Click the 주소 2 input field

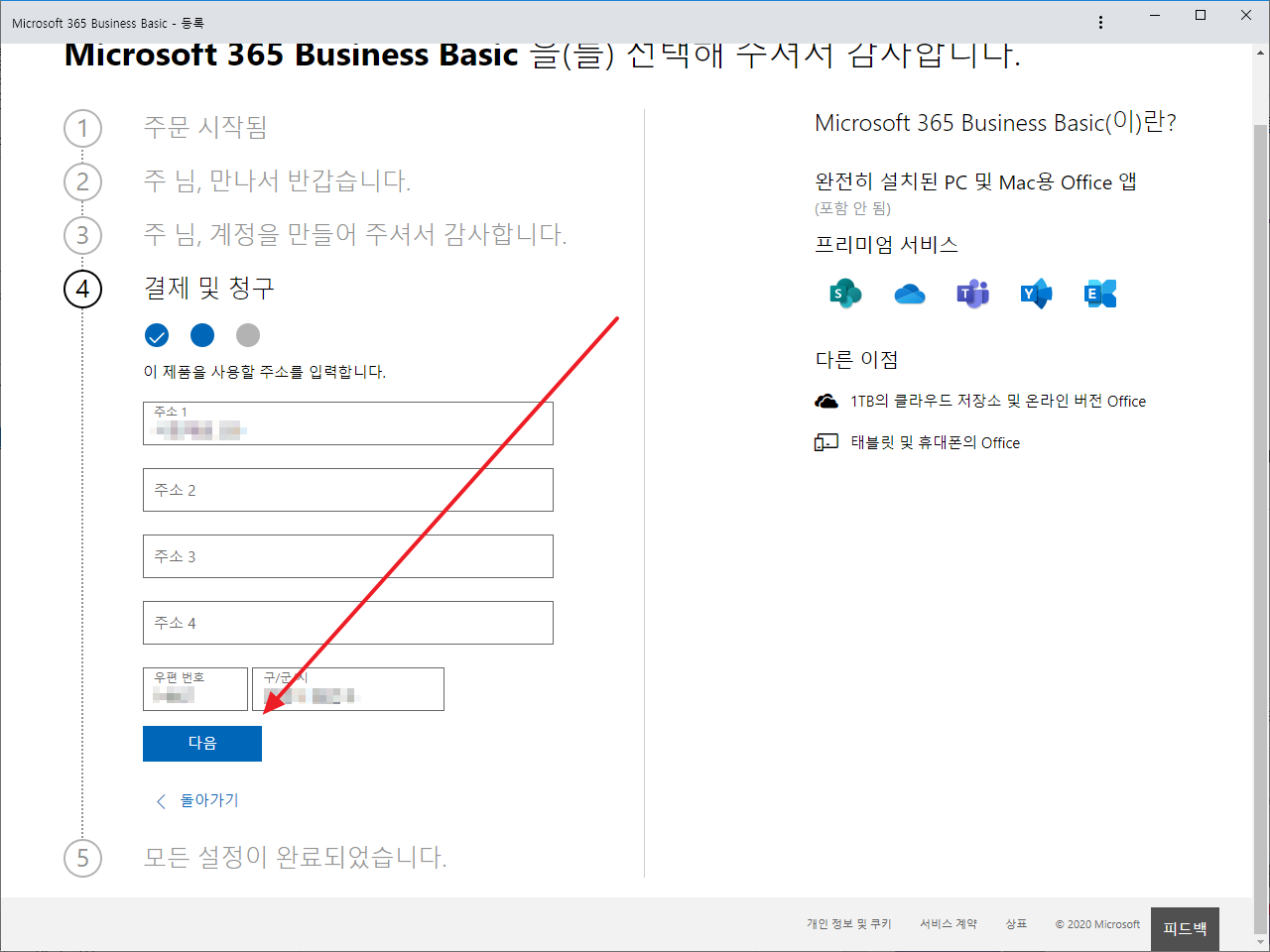click(348, 490)
